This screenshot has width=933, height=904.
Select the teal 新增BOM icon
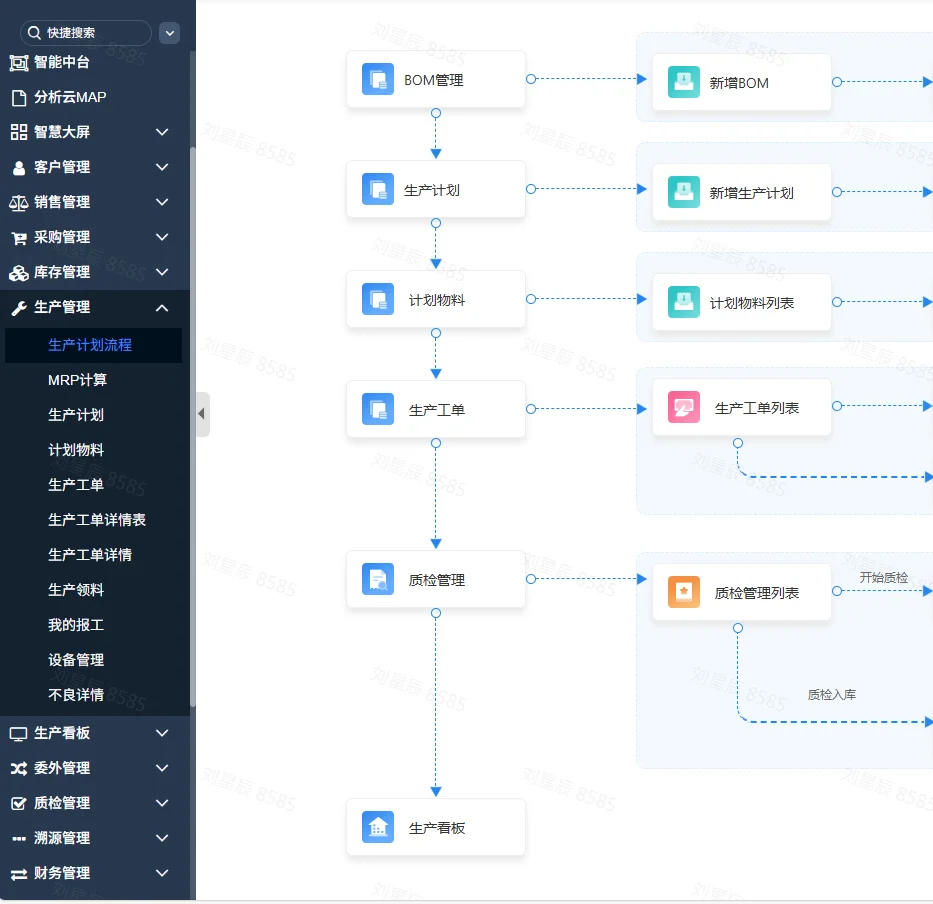(x=683, y=82)
